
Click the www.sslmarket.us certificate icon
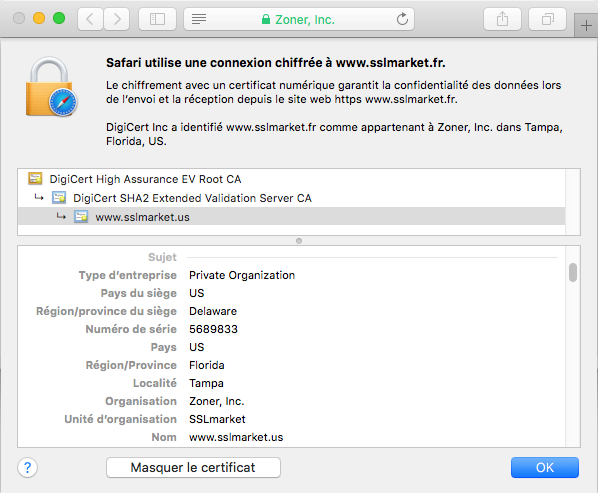tap(81, 217)
